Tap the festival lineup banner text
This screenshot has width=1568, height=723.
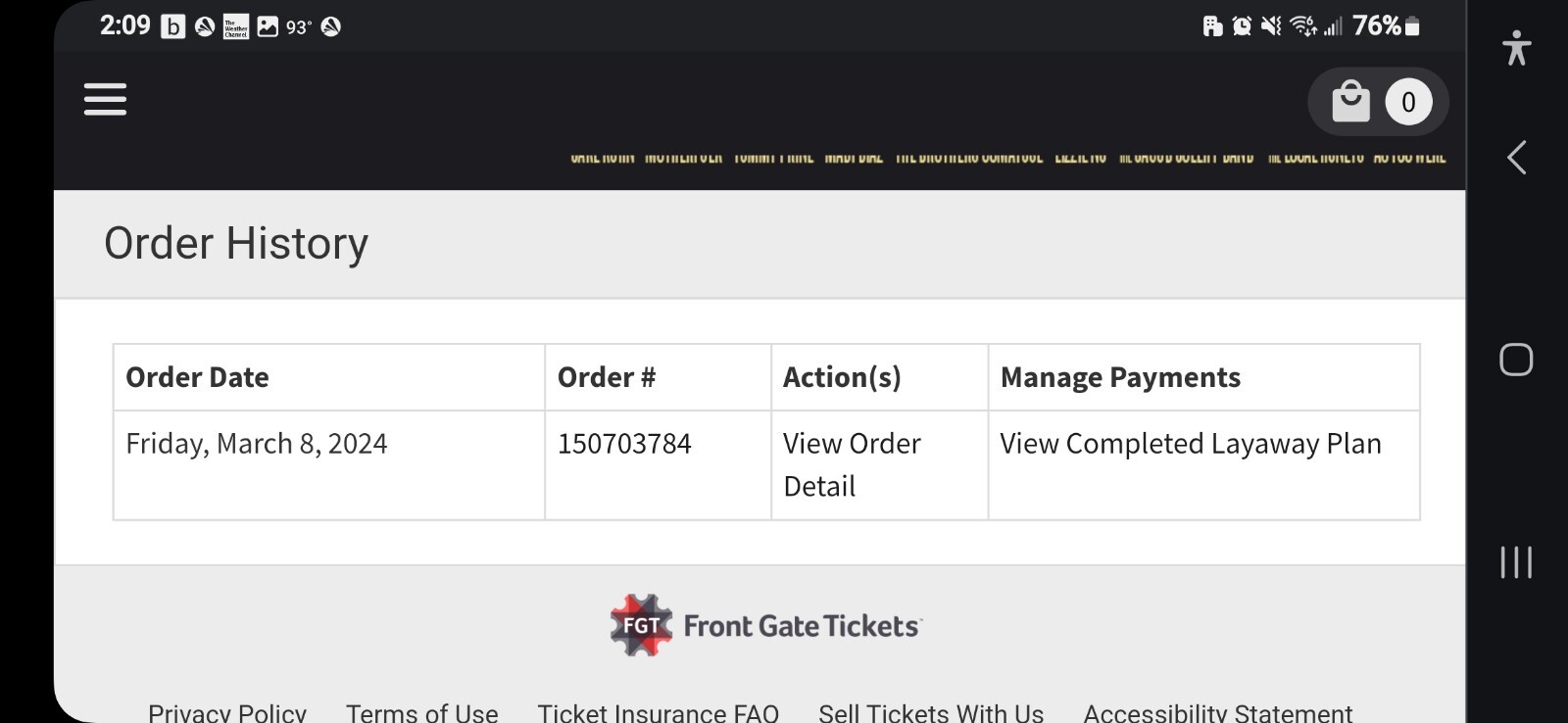[x=1007, y=157]
